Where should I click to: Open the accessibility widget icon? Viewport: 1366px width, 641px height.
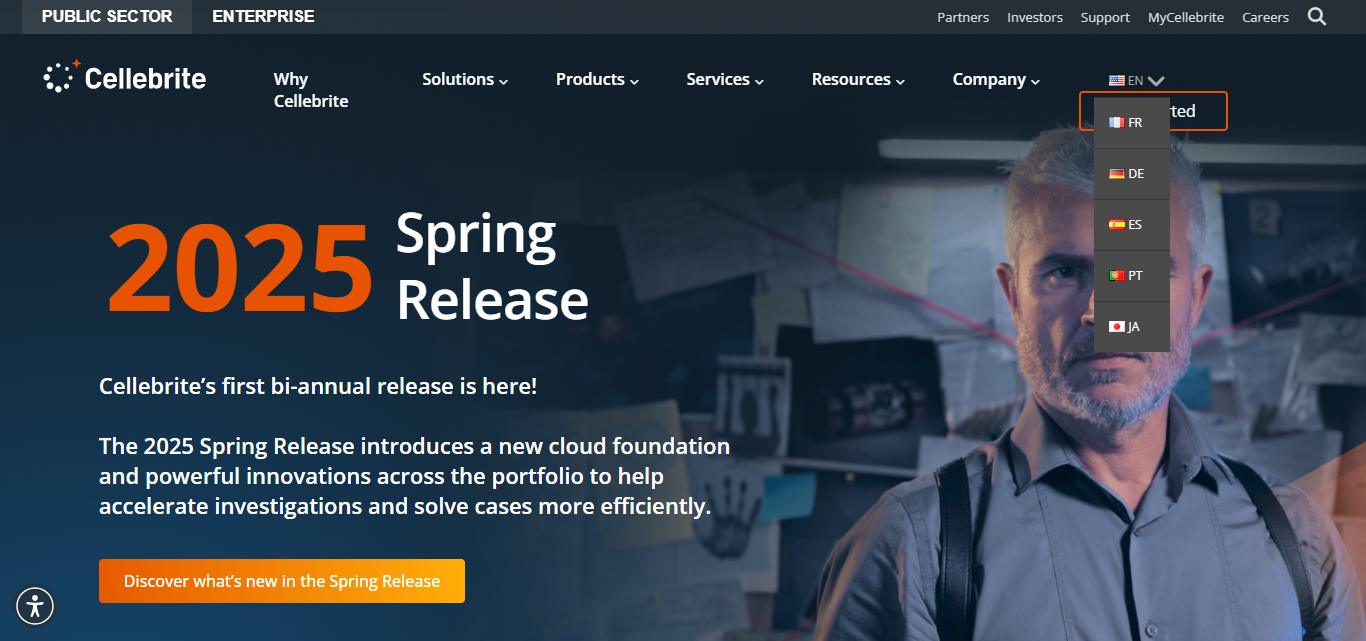35,605
